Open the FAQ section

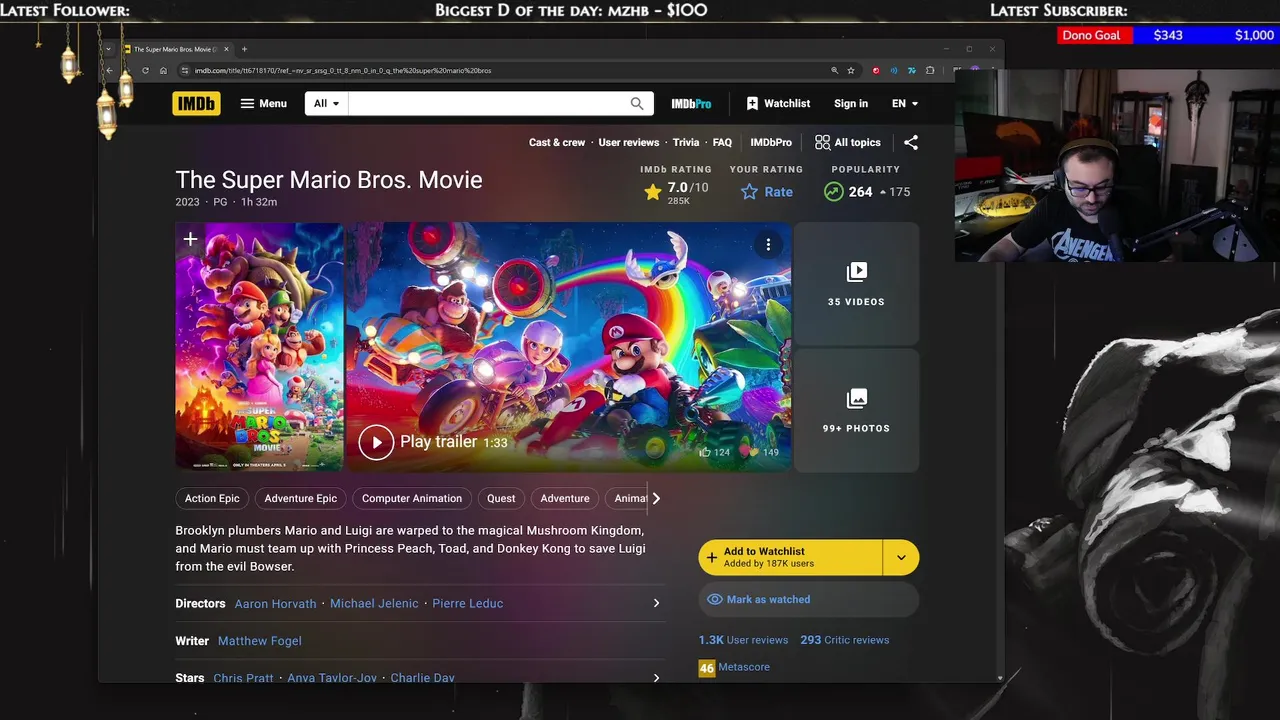(x=722, y=142)
